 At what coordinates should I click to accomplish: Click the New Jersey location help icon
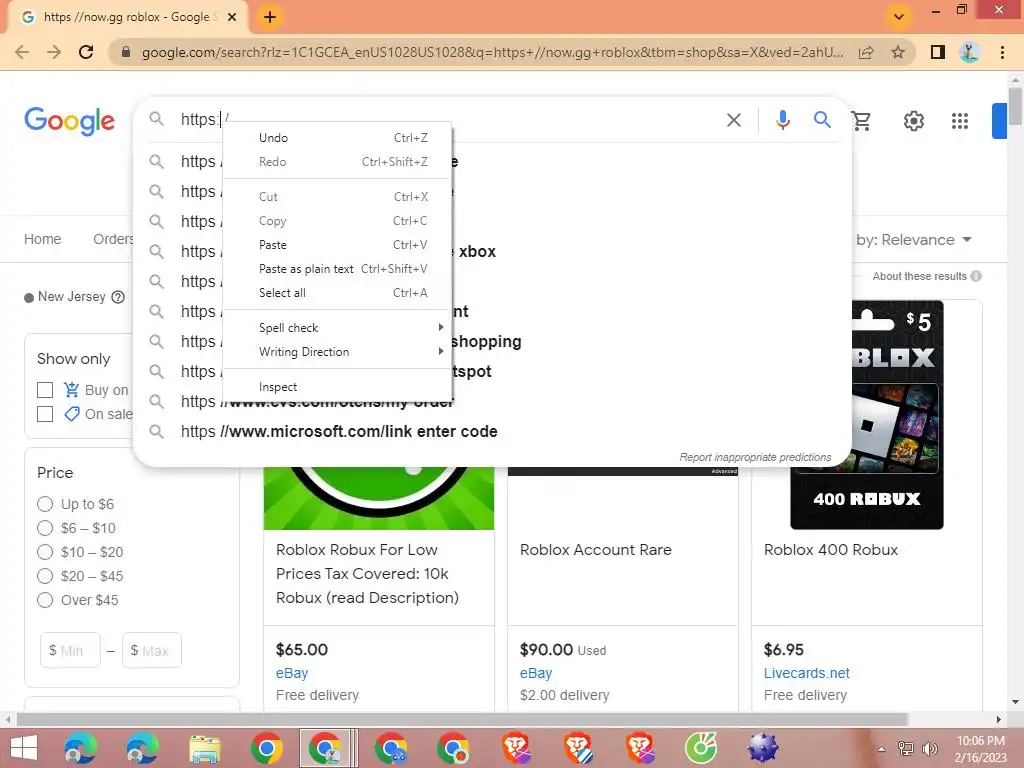tap(118, 297)
